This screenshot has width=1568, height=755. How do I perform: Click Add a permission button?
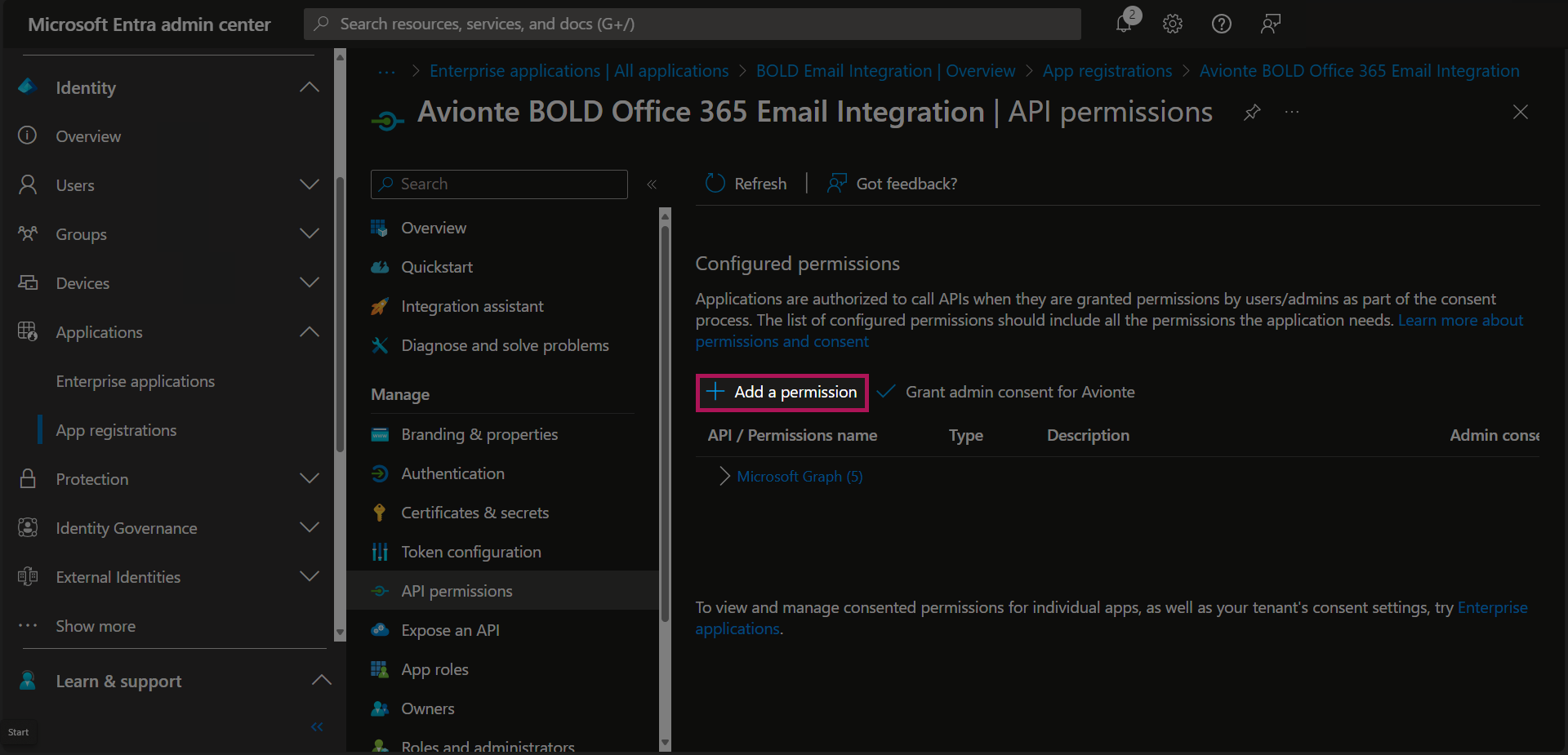point(782,393)
